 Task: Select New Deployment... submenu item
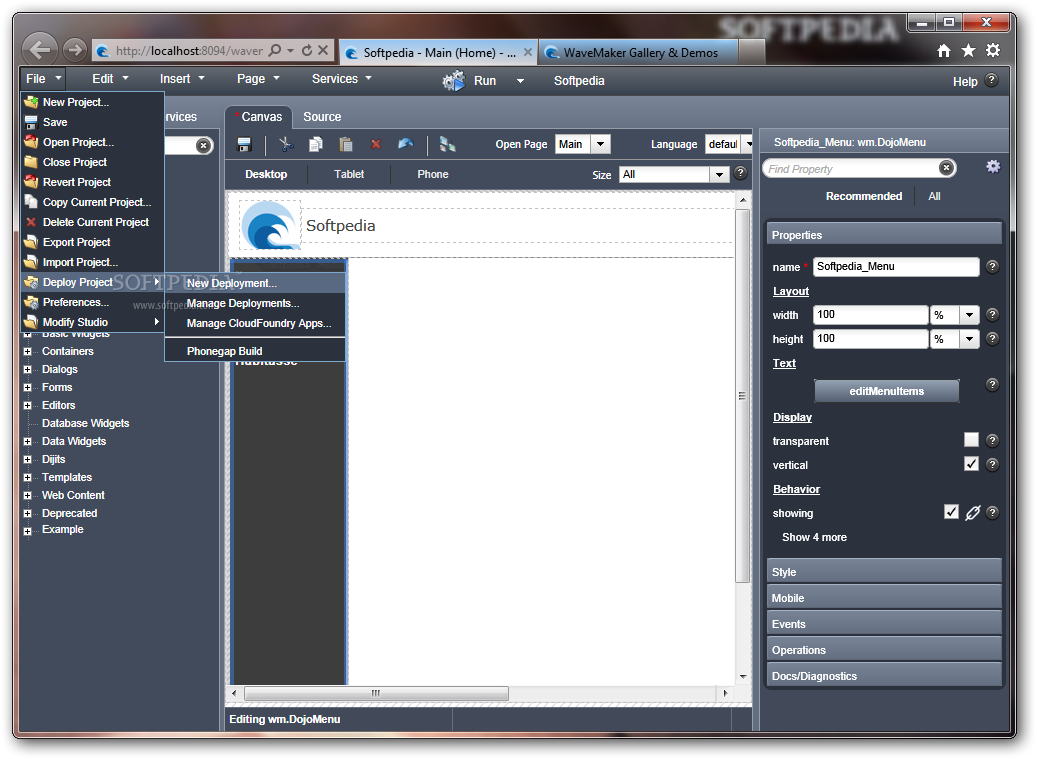[x=255, y=283]
